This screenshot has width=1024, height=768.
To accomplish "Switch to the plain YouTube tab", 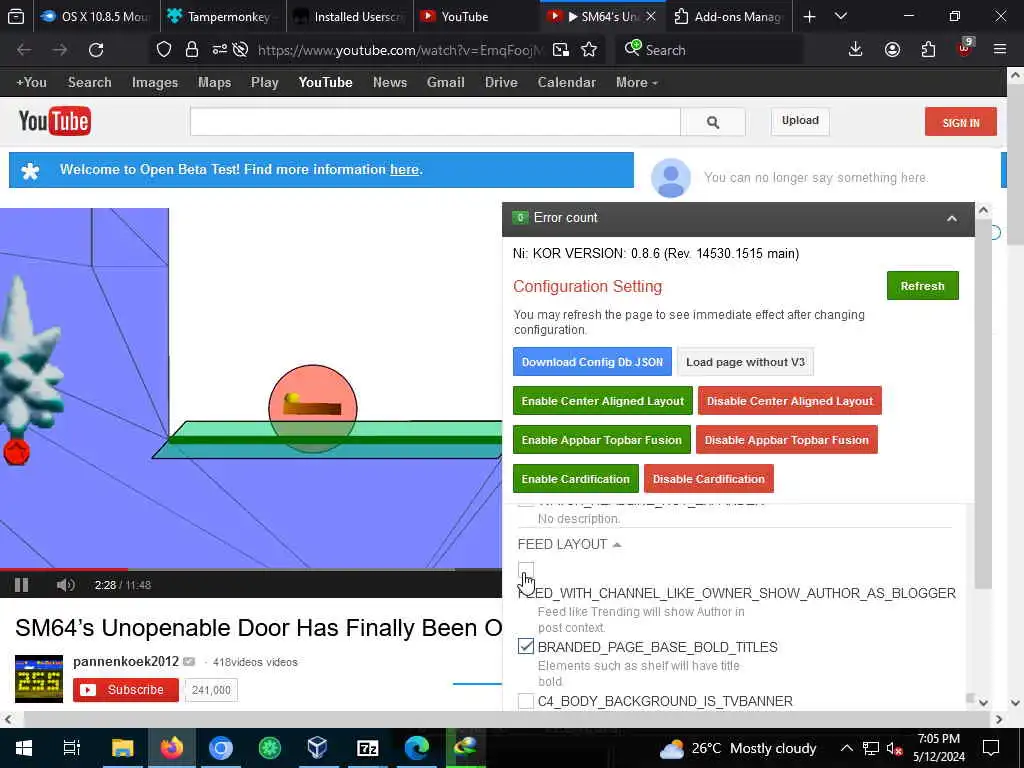I will (x=477, y=16).
